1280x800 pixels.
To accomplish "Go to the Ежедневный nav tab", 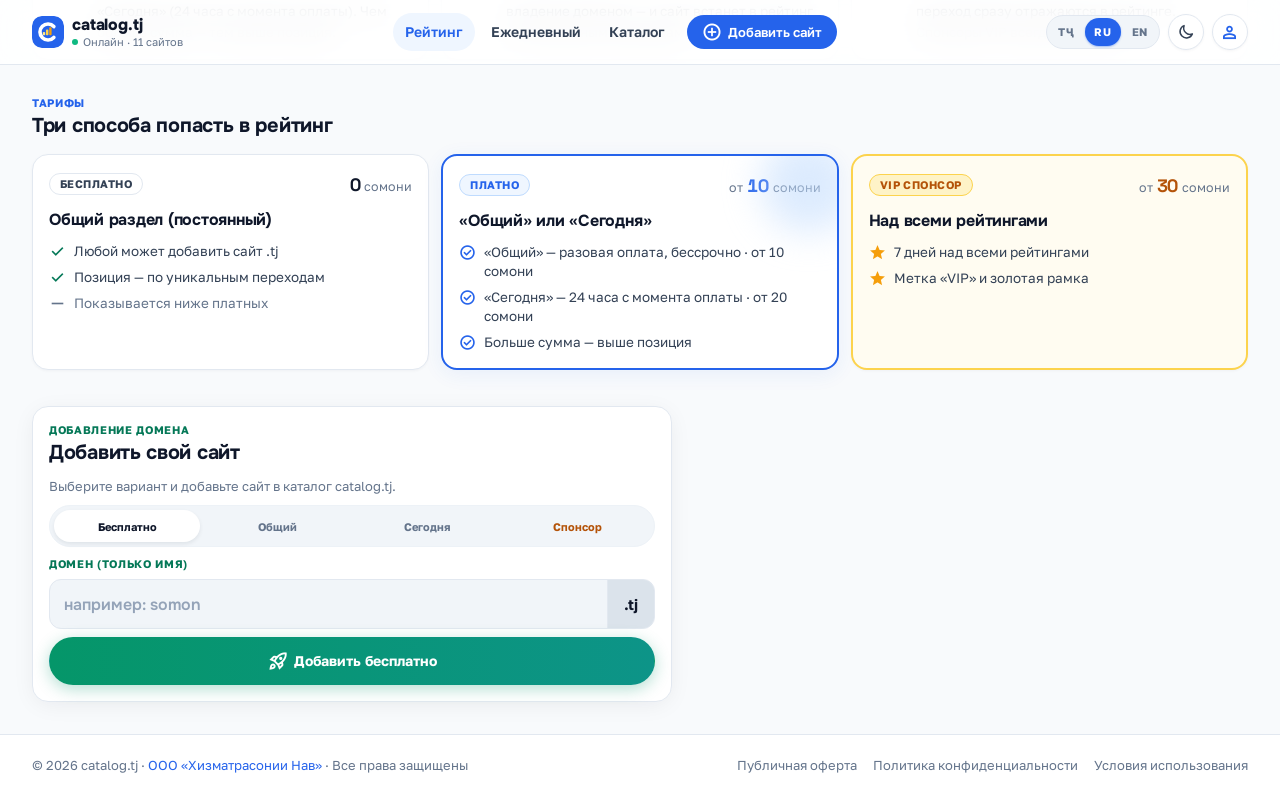I will pyautogui.click(x=536, y=32).
